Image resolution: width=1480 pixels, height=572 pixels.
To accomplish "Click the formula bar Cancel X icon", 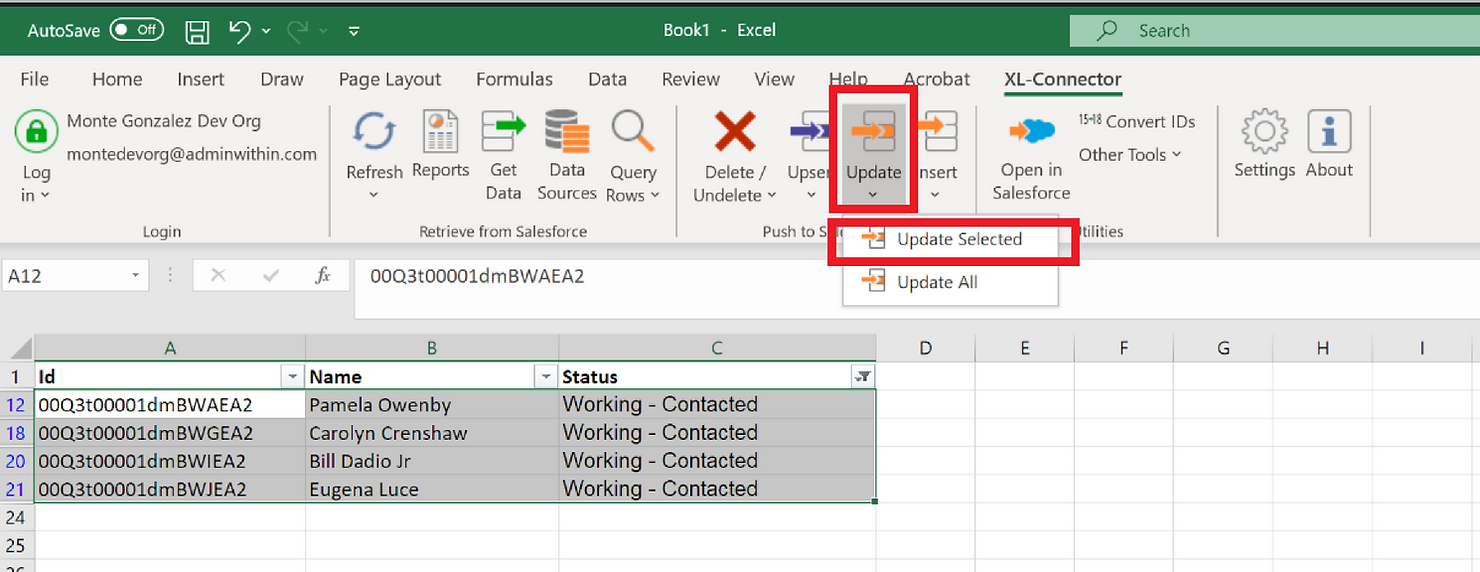I will (x=219, y=276).
